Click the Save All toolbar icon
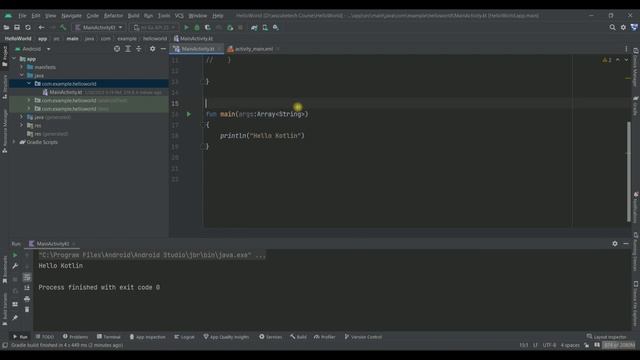 click(x=17, y=27)
